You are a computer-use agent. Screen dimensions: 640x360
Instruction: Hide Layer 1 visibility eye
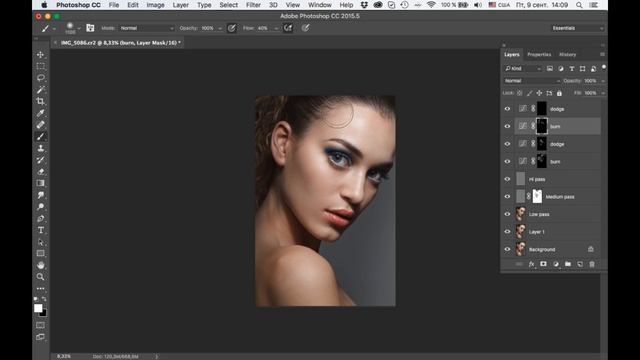507,231
